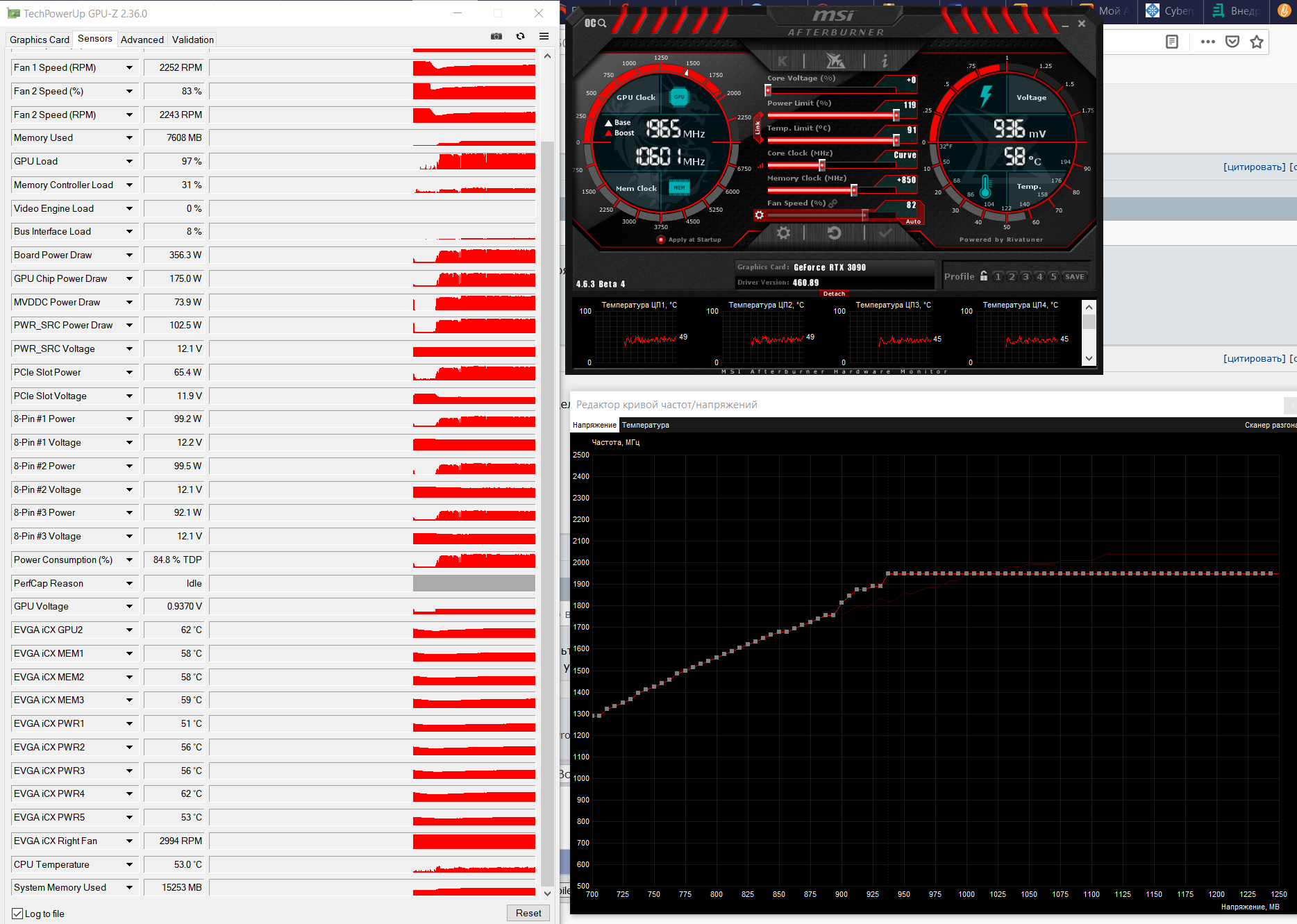Click the GPU chip icon in Afterburner

[679, 97]
